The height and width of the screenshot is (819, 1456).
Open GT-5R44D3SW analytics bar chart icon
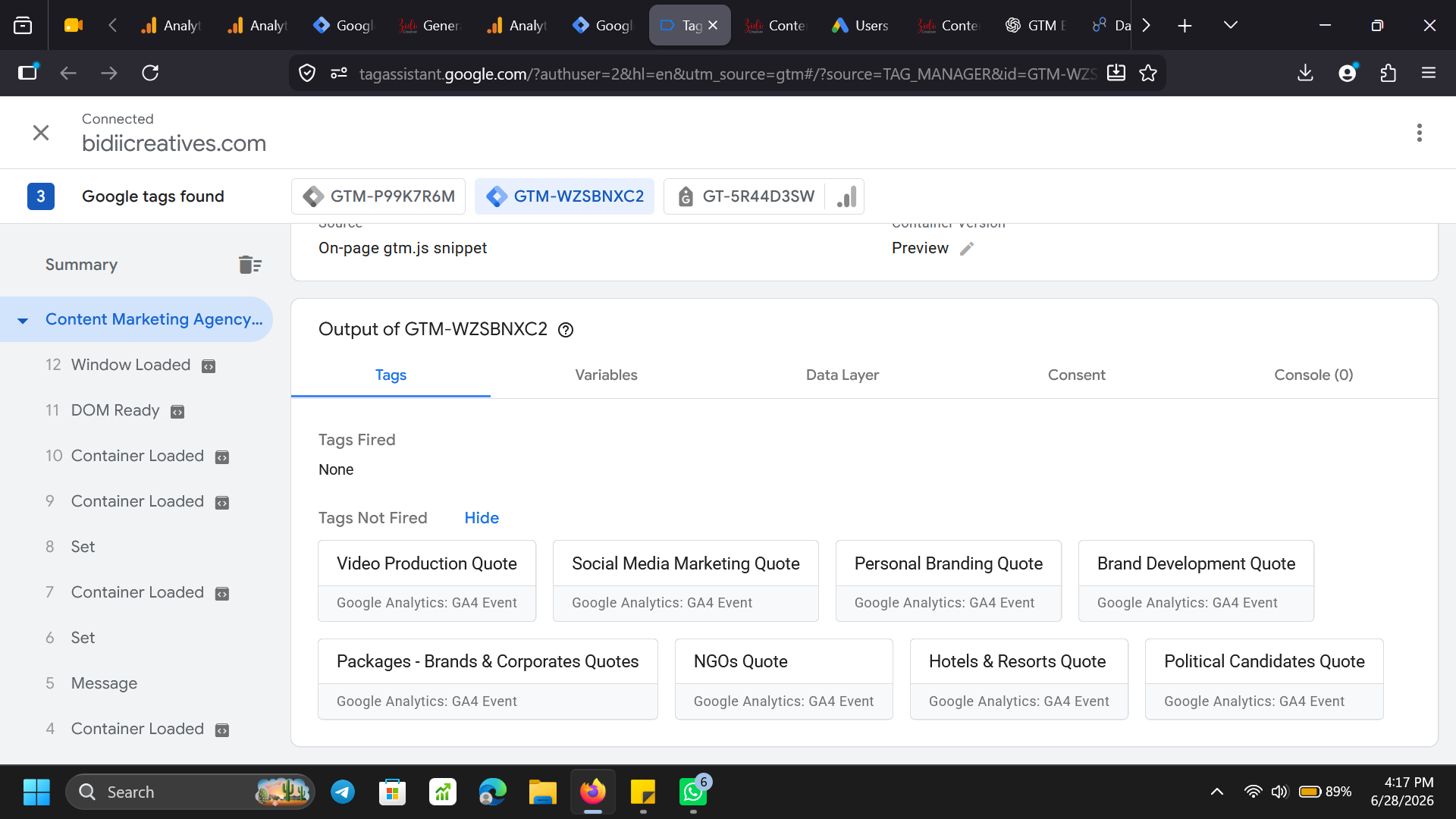pyautogui.click(x=846, y=196)
